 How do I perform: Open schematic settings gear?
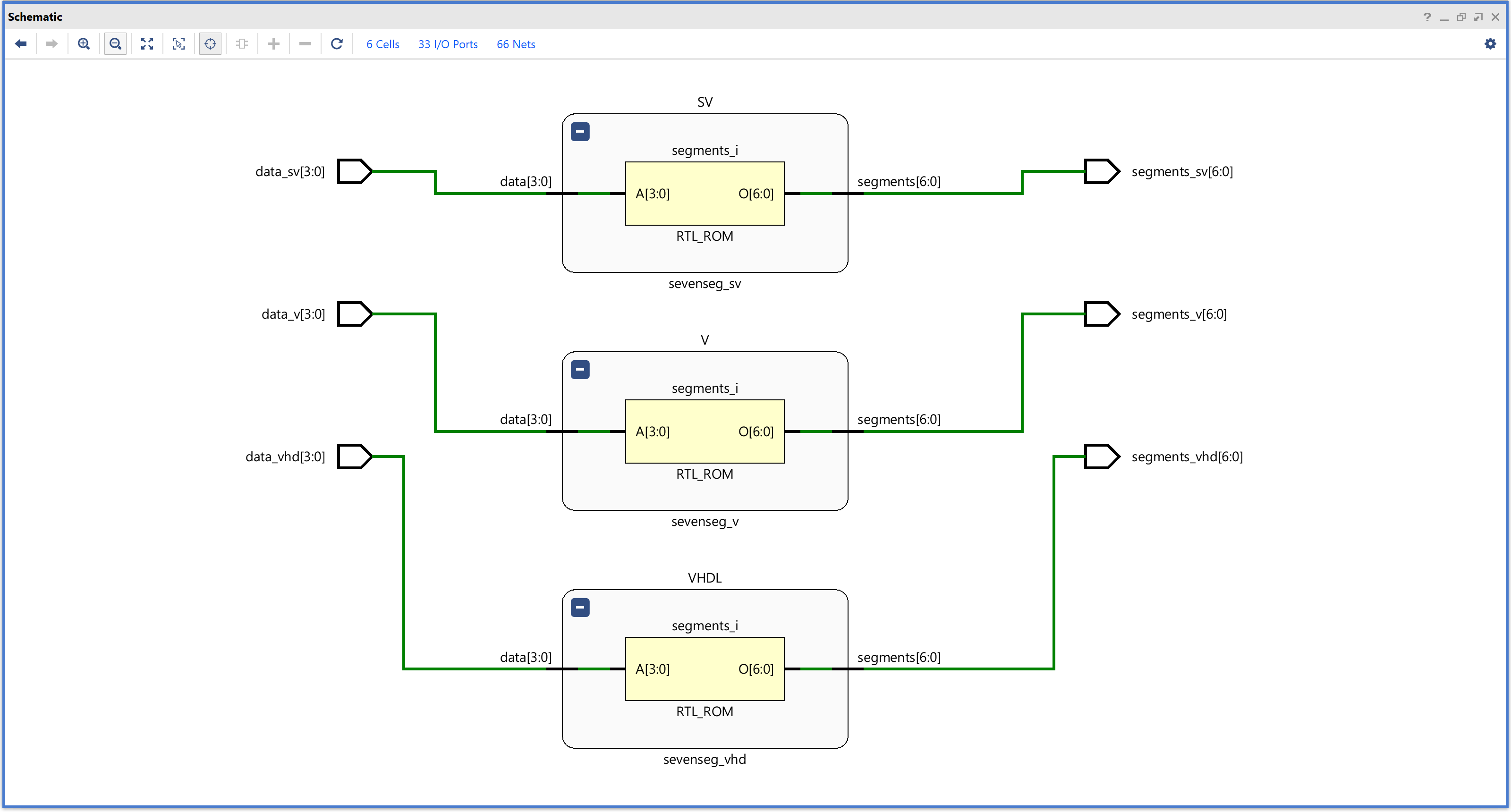click(1490, 44)
